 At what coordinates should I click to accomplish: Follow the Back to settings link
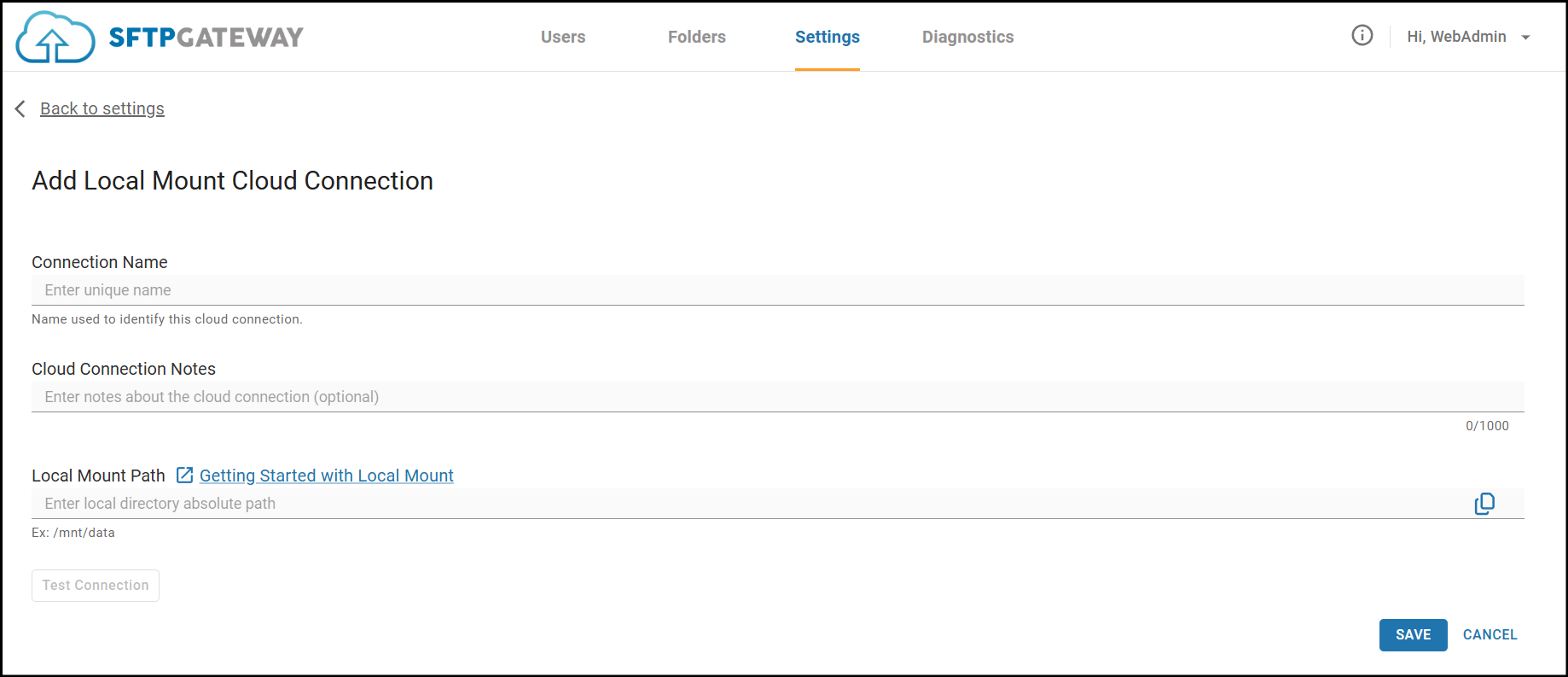tap(102, 108)
